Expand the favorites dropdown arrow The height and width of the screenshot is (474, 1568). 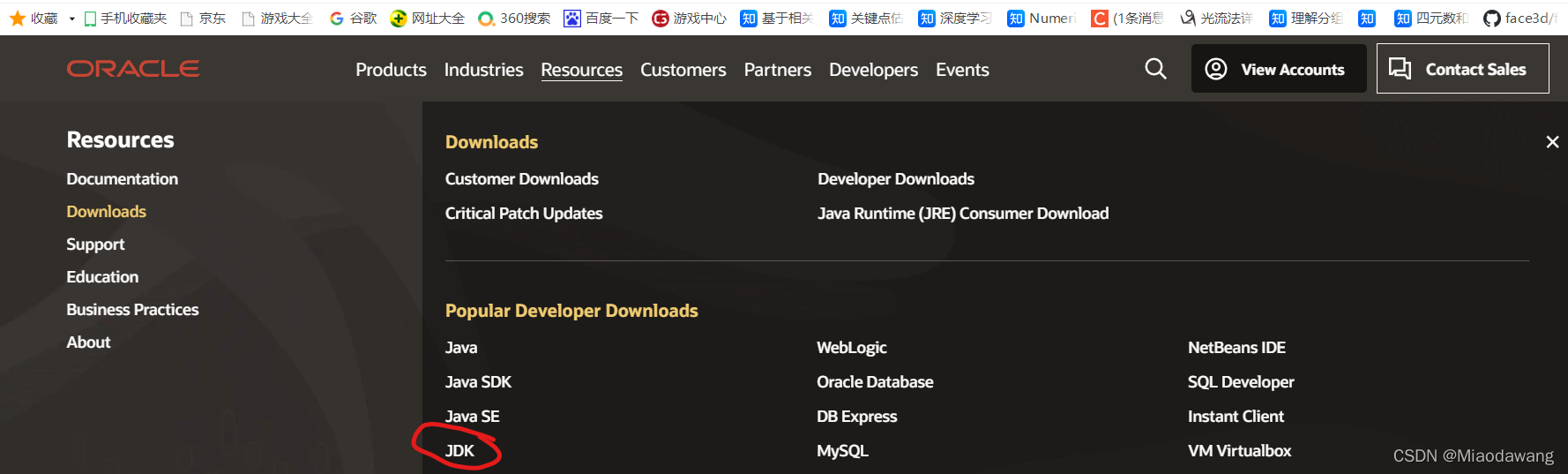pyautogui.click(x=72, y=19)
